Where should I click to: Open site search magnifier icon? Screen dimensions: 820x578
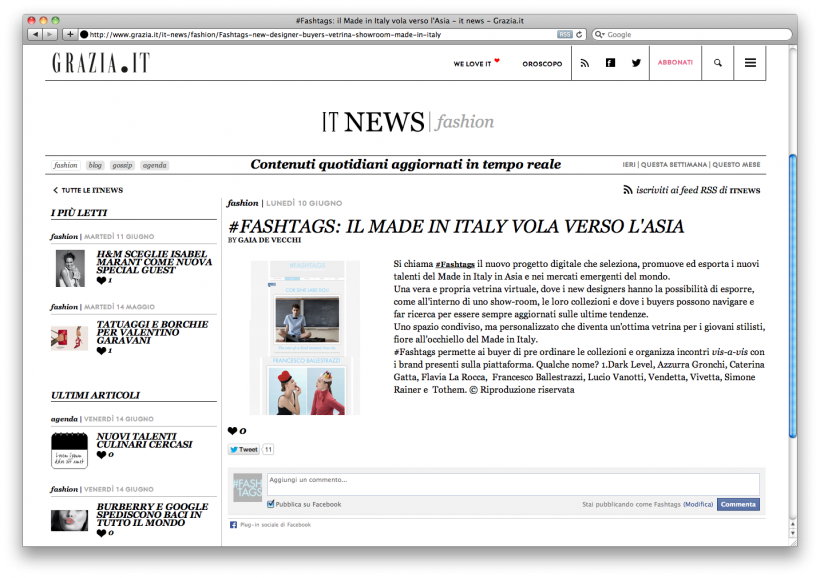(718, 63)
